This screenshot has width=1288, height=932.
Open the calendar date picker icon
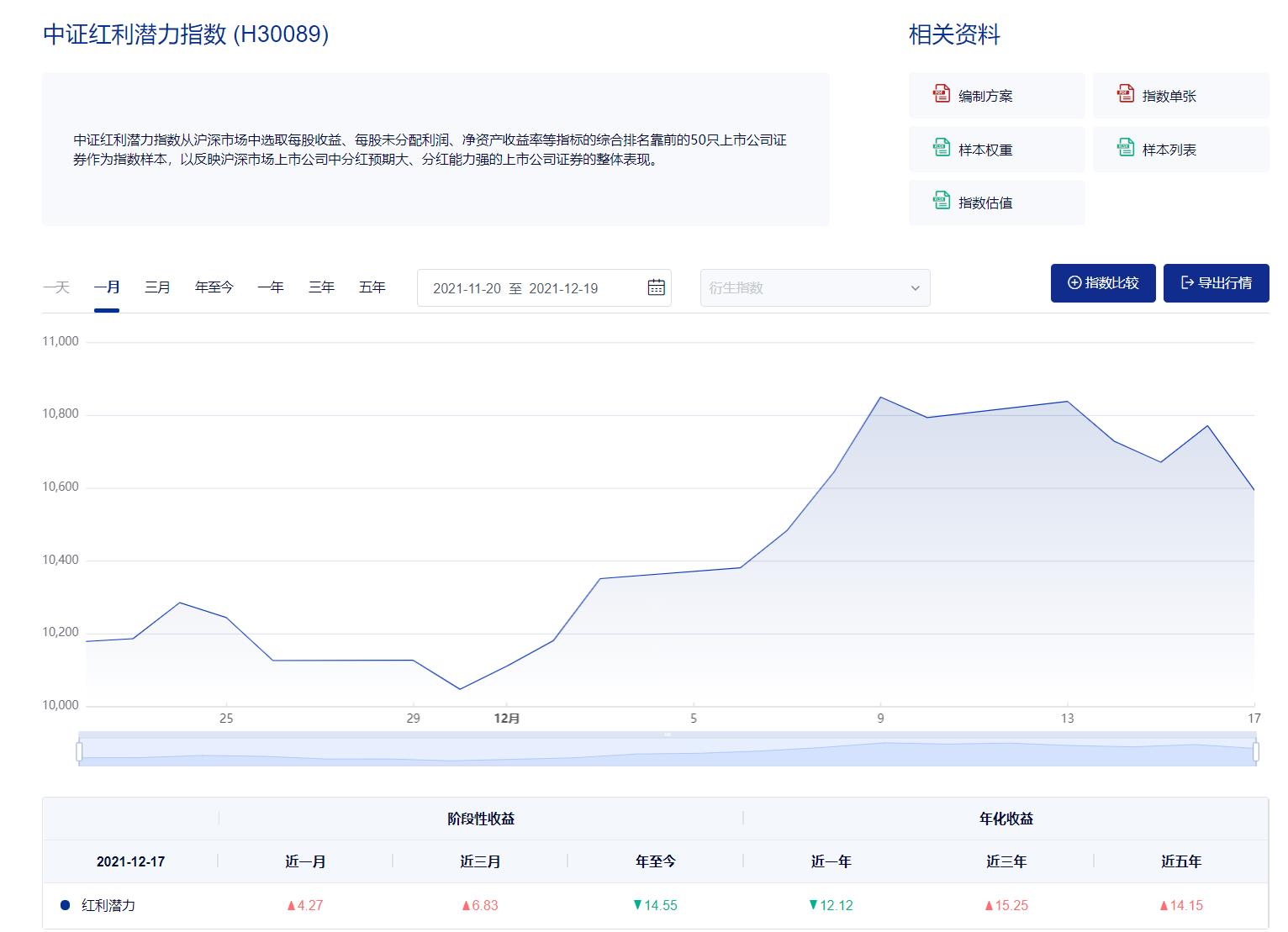pyautogui.click(x=656, y=287)
